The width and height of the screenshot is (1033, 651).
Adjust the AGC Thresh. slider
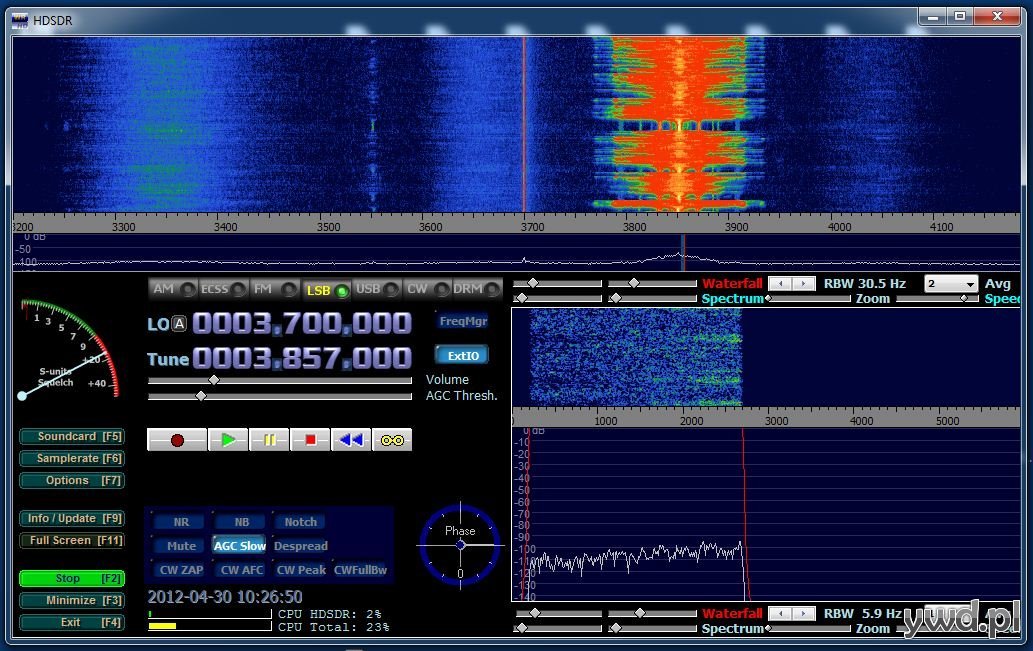(280, 396)
